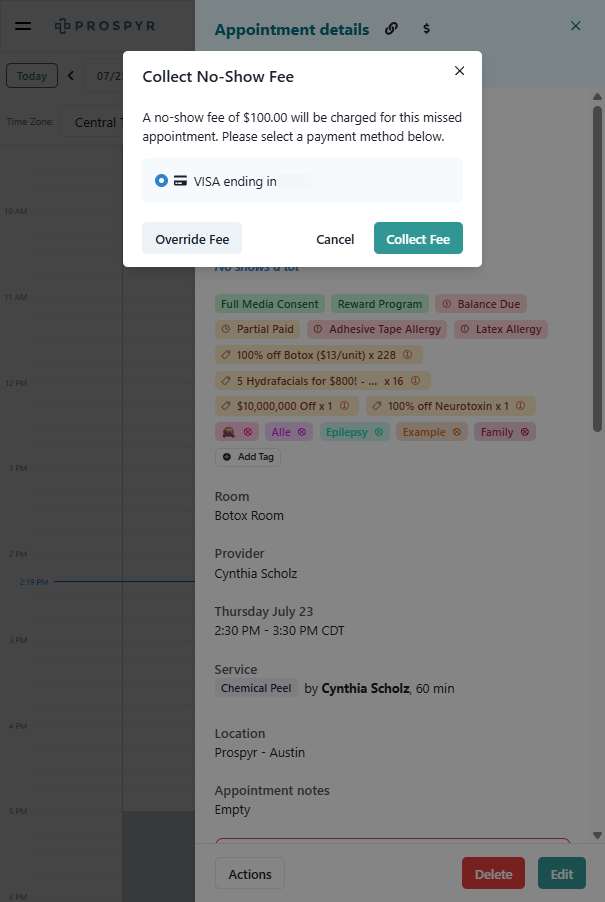Show info for 100% off Neurotoxin
The height and width of the screenshot is (902, 605).
pyautogui.click(x=520, y=406)
